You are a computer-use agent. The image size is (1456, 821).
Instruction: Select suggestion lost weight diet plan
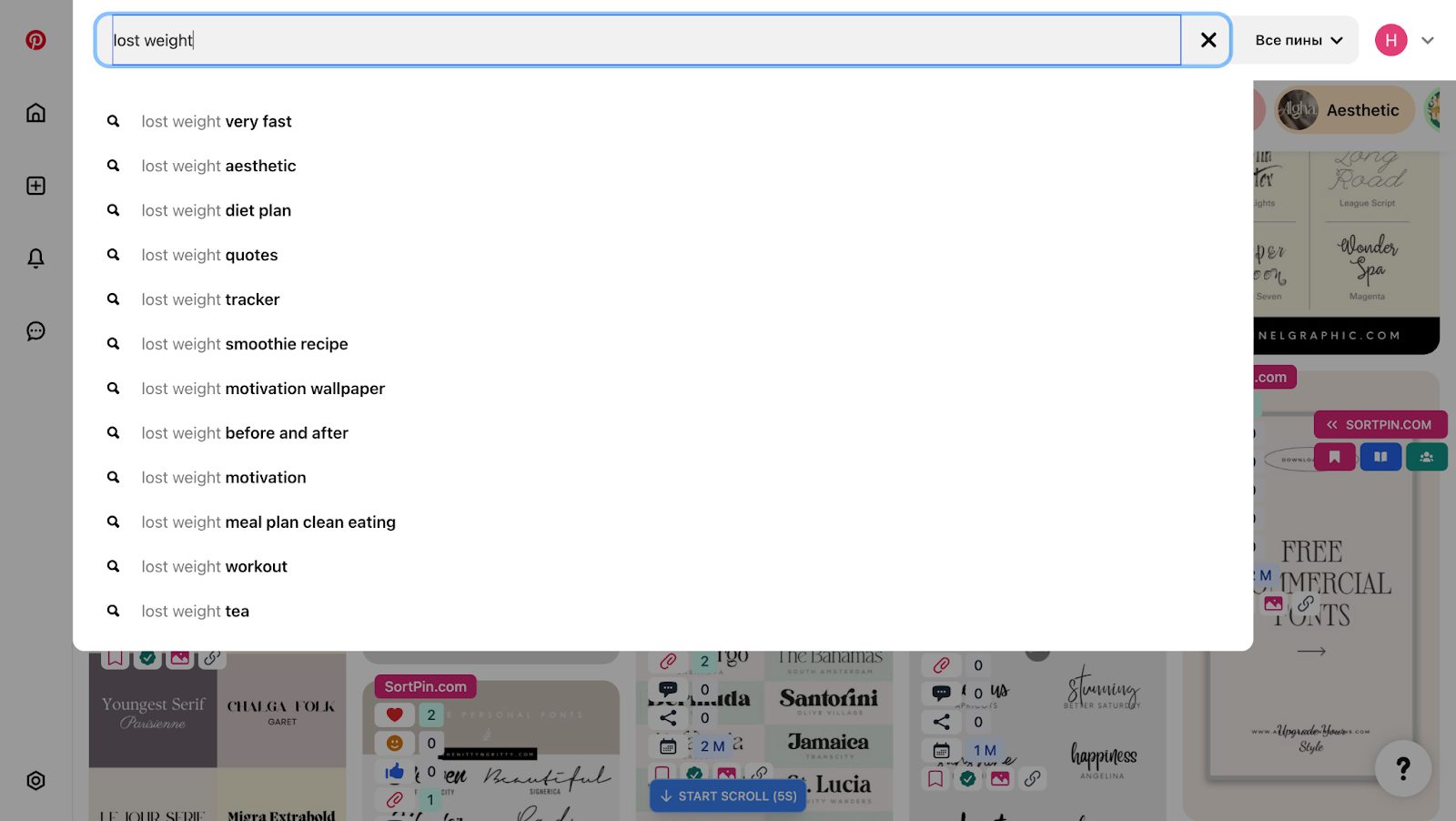coord(217,211)
